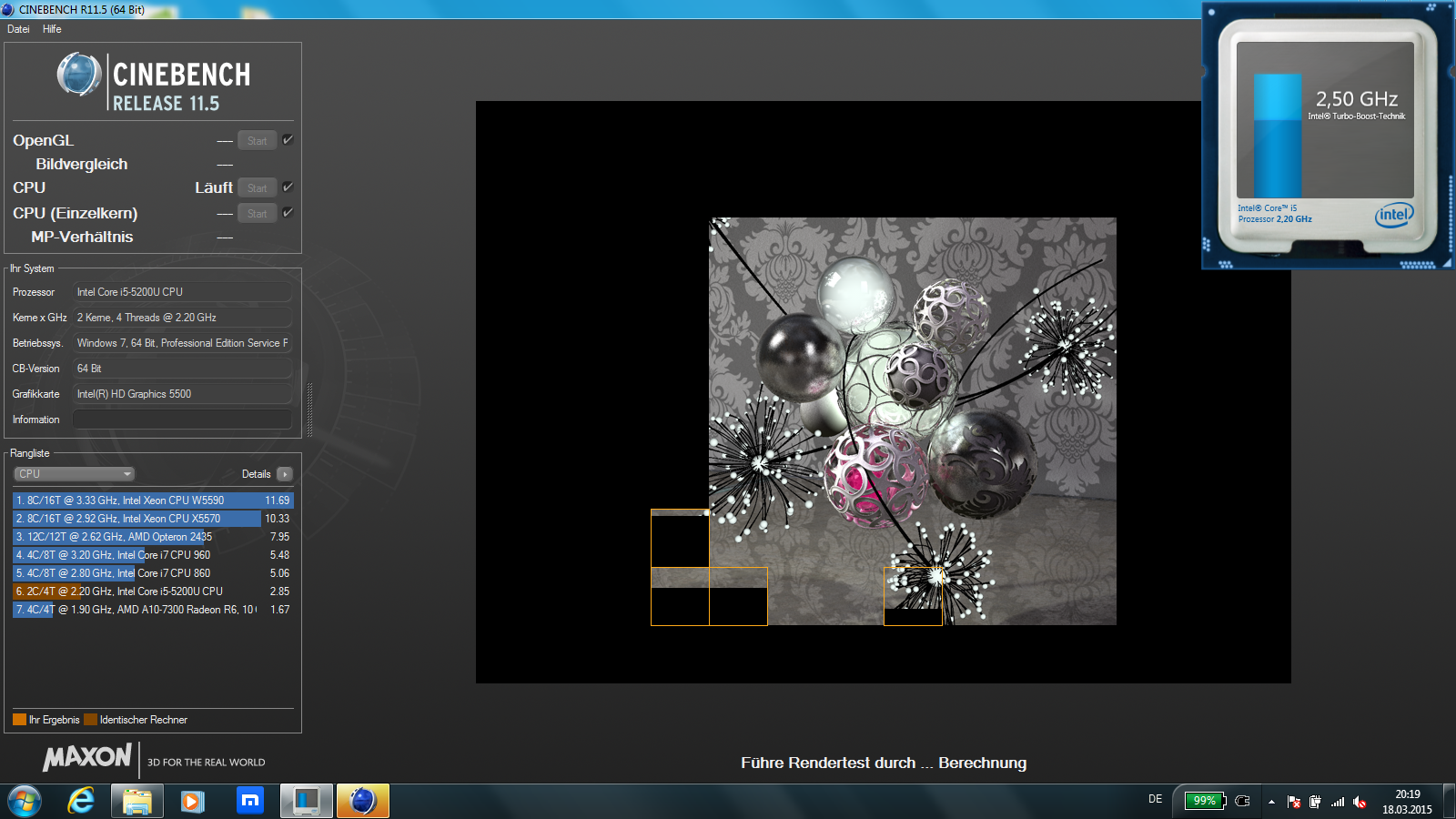
Task: Click the muted volume tray icon
Action: tap(1360, 802)
